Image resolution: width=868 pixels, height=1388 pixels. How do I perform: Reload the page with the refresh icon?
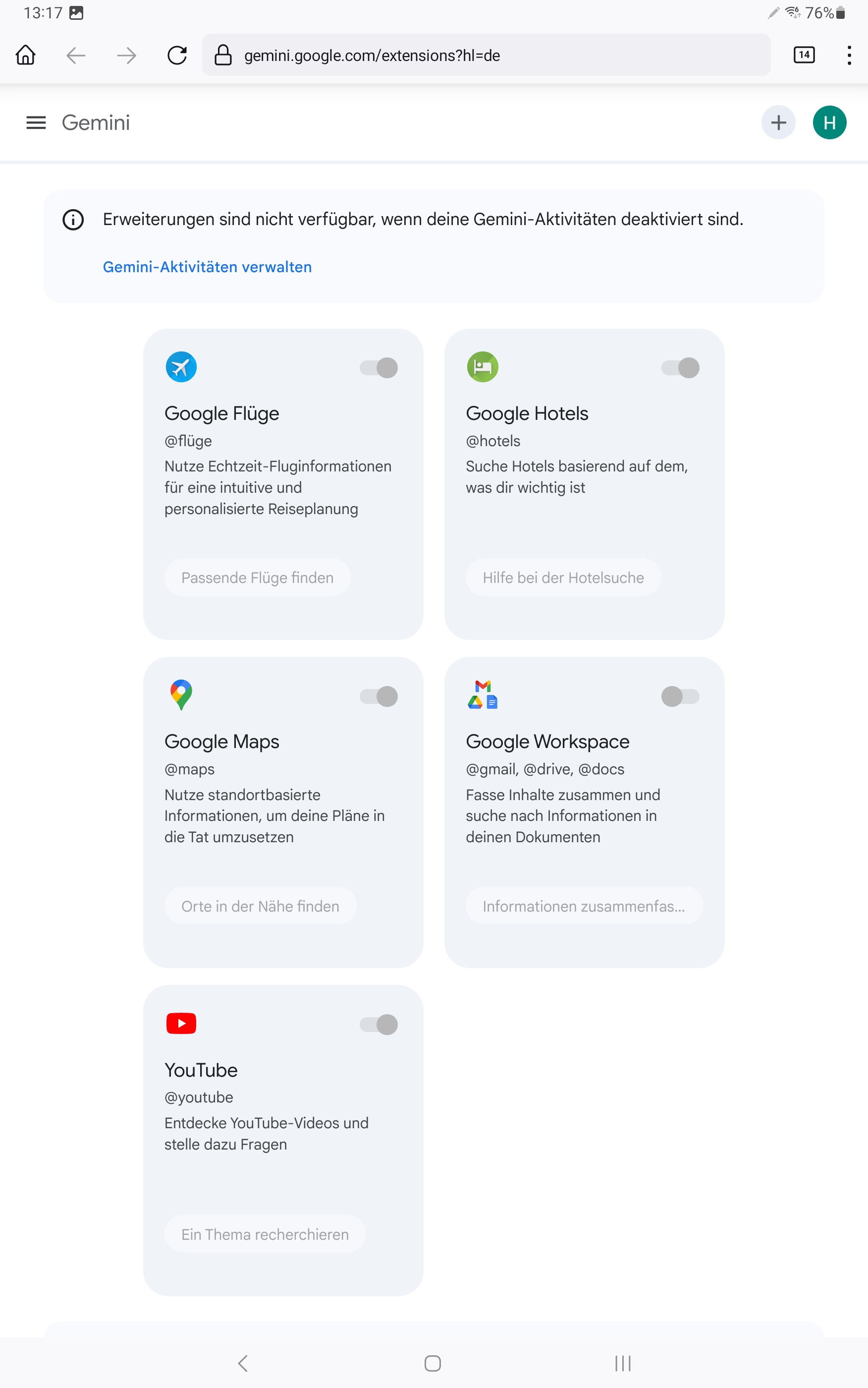[177, 55]
